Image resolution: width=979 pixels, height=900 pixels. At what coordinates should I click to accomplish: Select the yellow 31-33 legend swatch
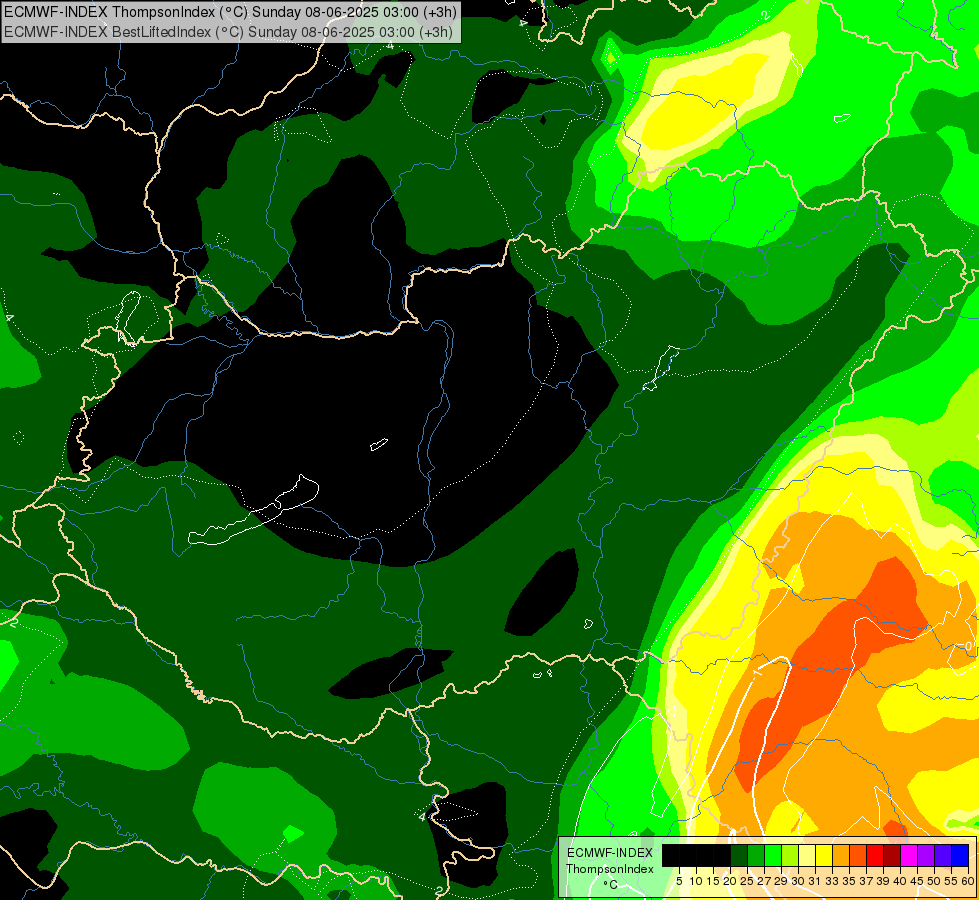click(x=824, y=855)
